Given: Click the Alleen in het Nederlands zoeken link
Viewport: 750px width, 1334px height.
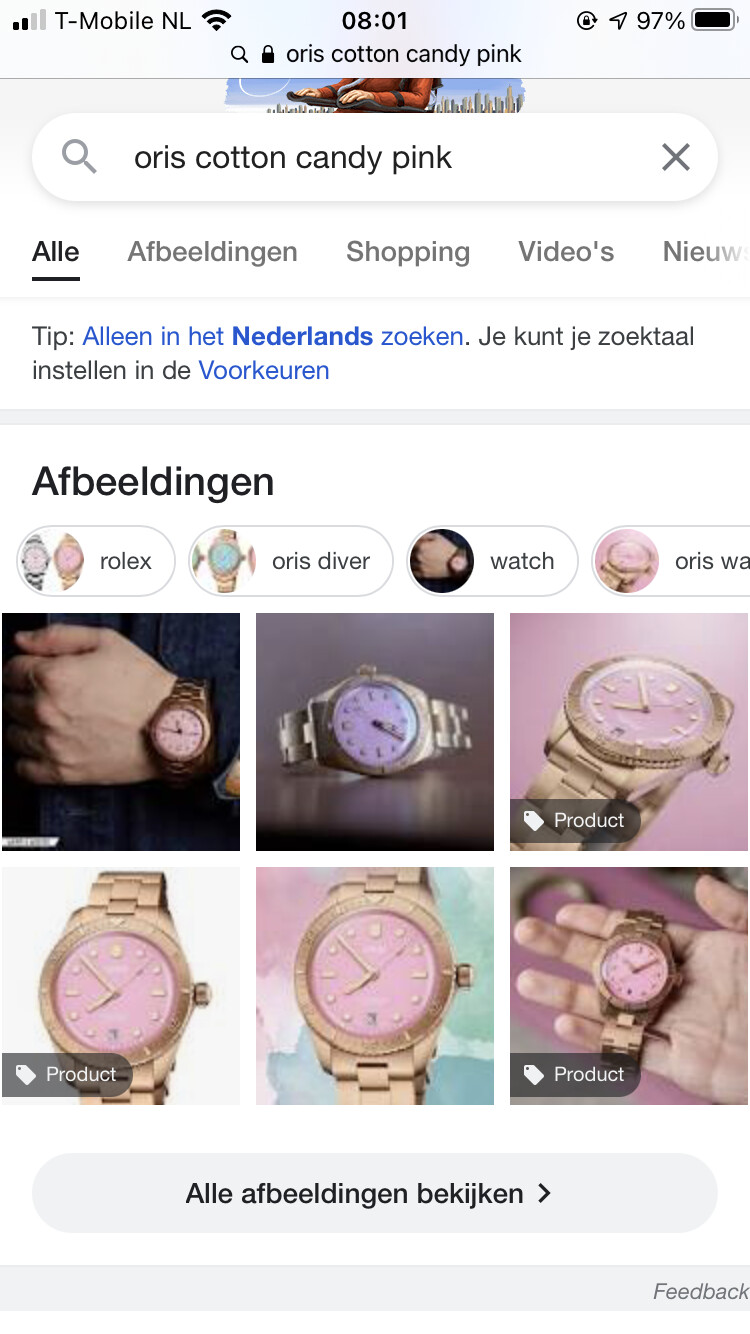Looking at the screenshot, I should click(x=273, y=336).
